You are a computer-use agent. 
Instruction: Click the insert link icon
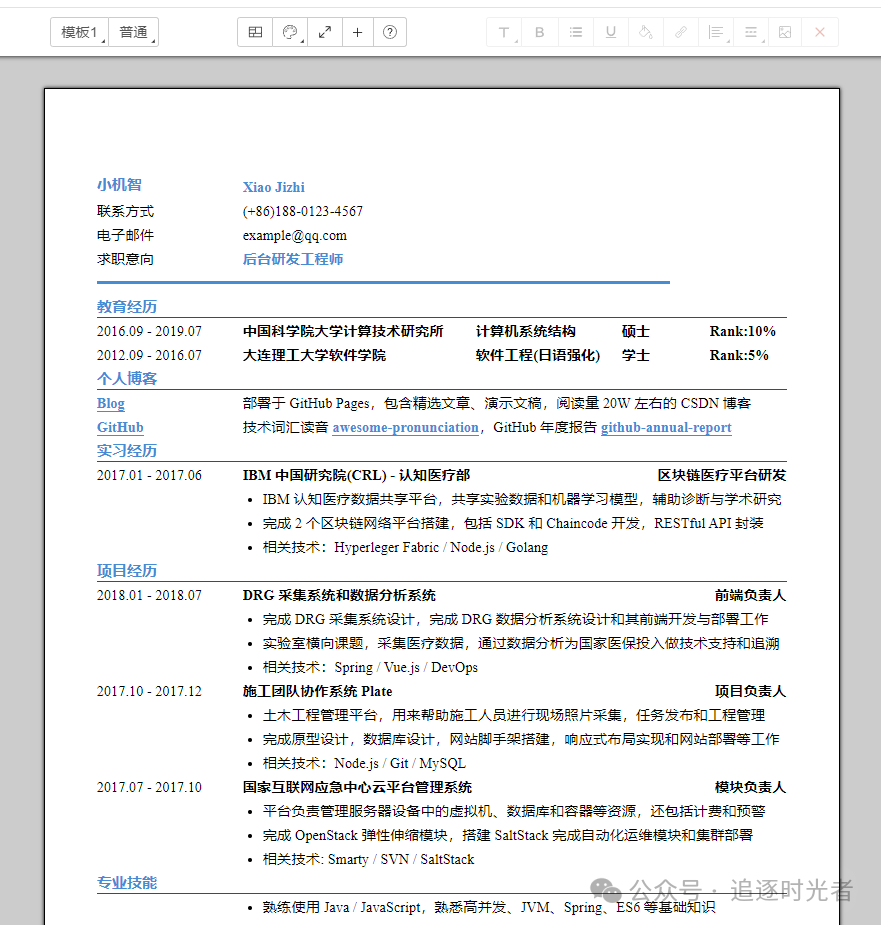(680, 31)
